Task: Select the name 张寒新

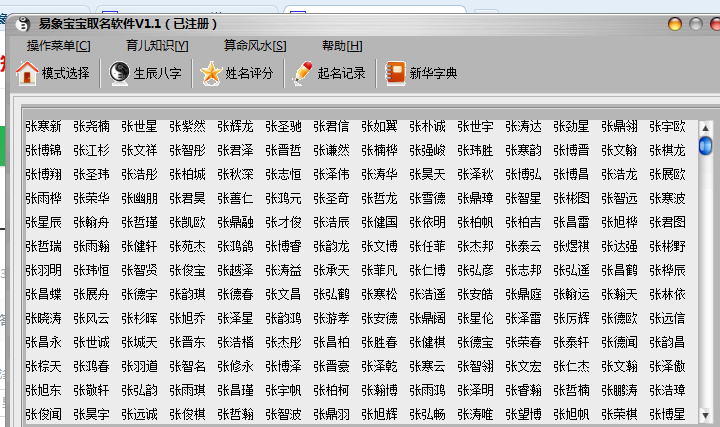Action: point(44,126)
